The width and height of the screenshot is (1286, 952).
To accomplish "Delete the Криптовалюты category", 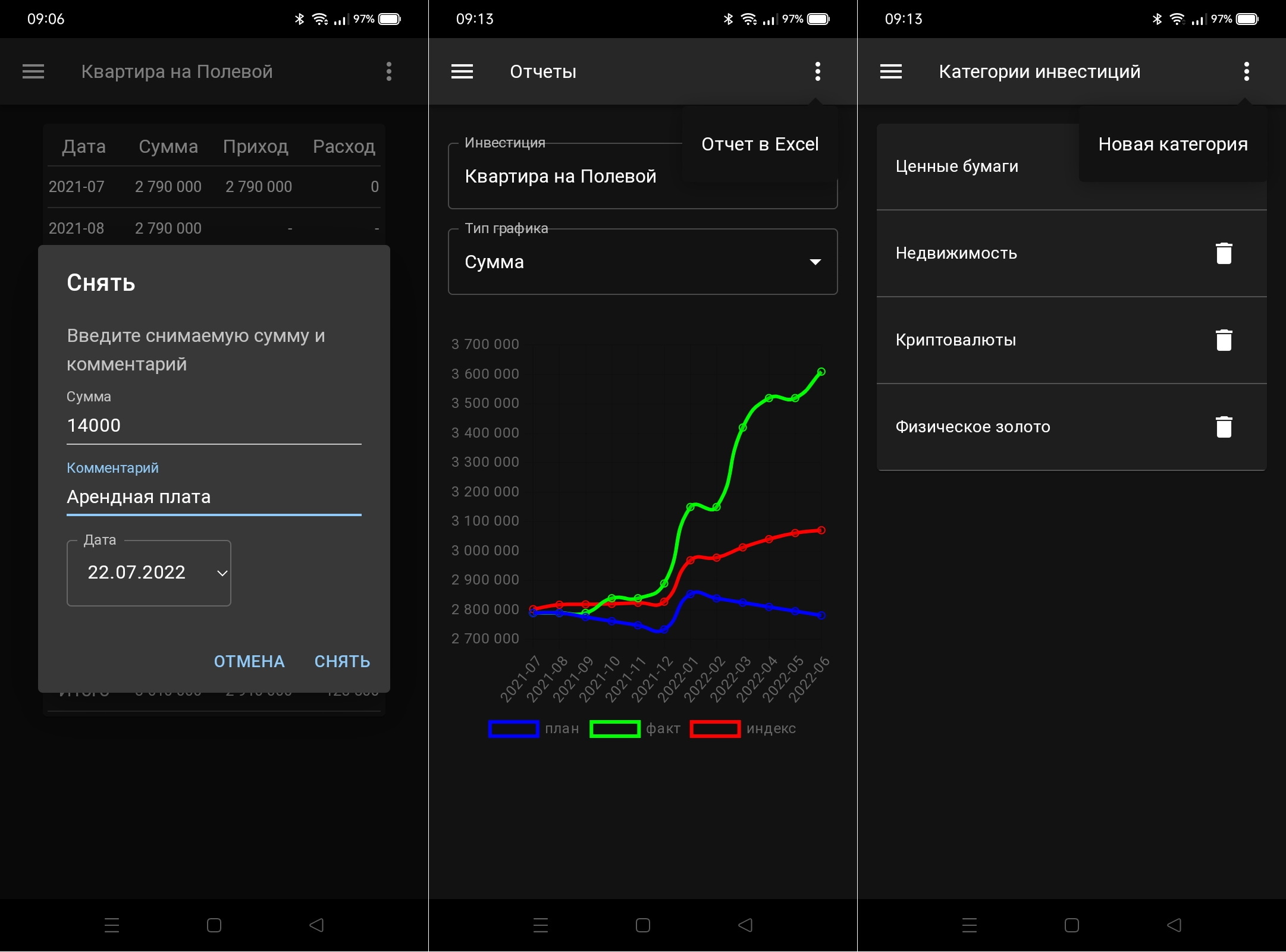I will tap(1224, 340).
